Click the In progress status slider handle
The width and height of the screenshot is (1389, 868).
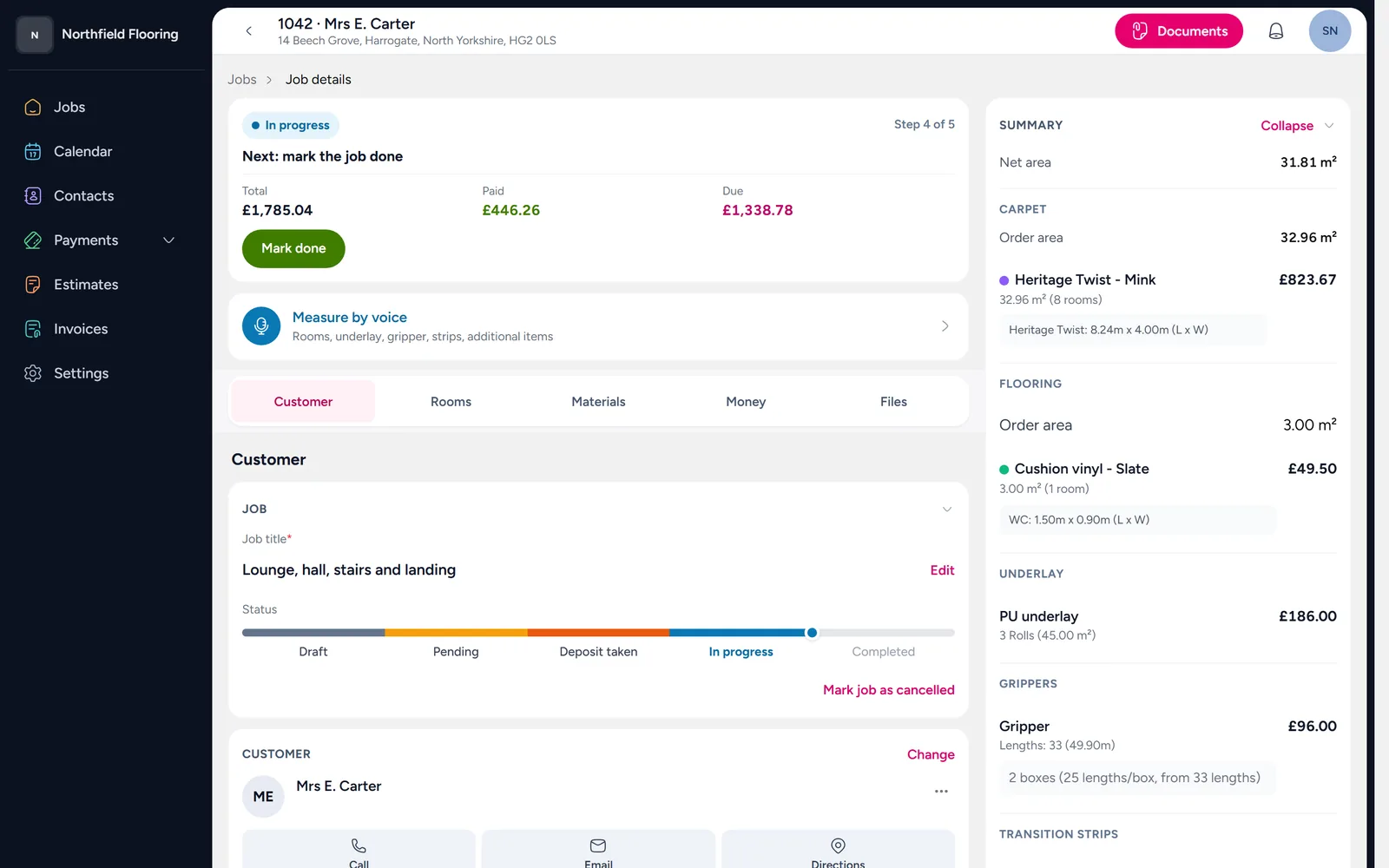(x=812, y=633)
